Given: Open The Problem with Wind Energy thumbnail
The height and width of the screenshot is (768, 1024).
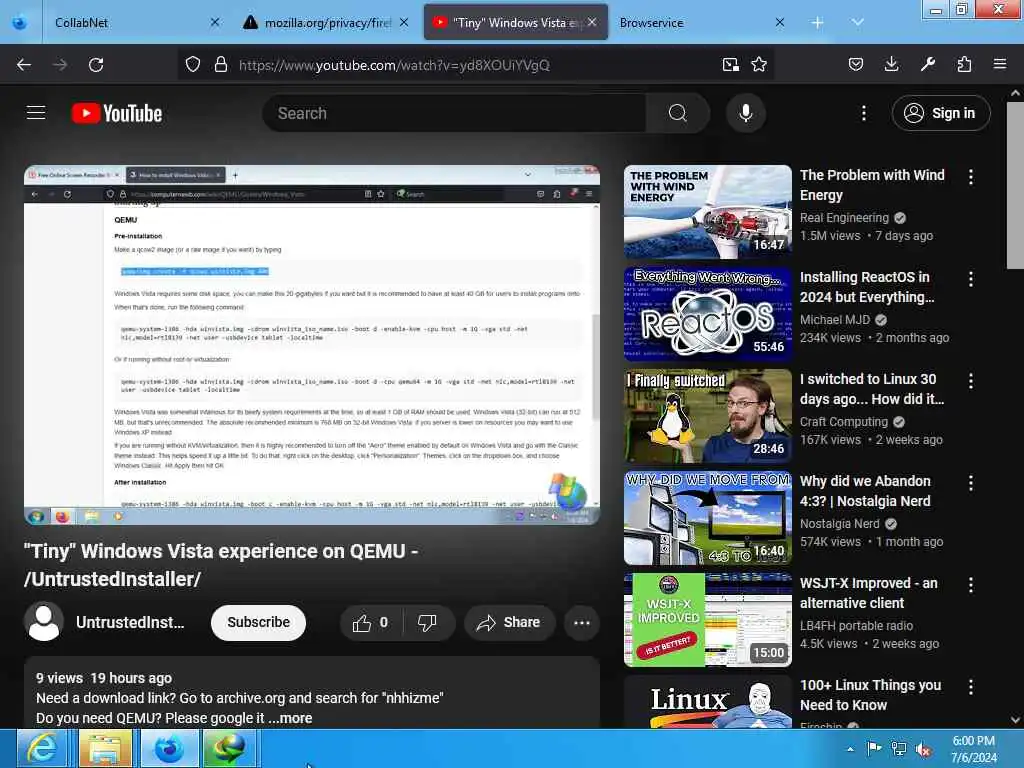Looking at the screenshot, I should (x=708, y=212).
